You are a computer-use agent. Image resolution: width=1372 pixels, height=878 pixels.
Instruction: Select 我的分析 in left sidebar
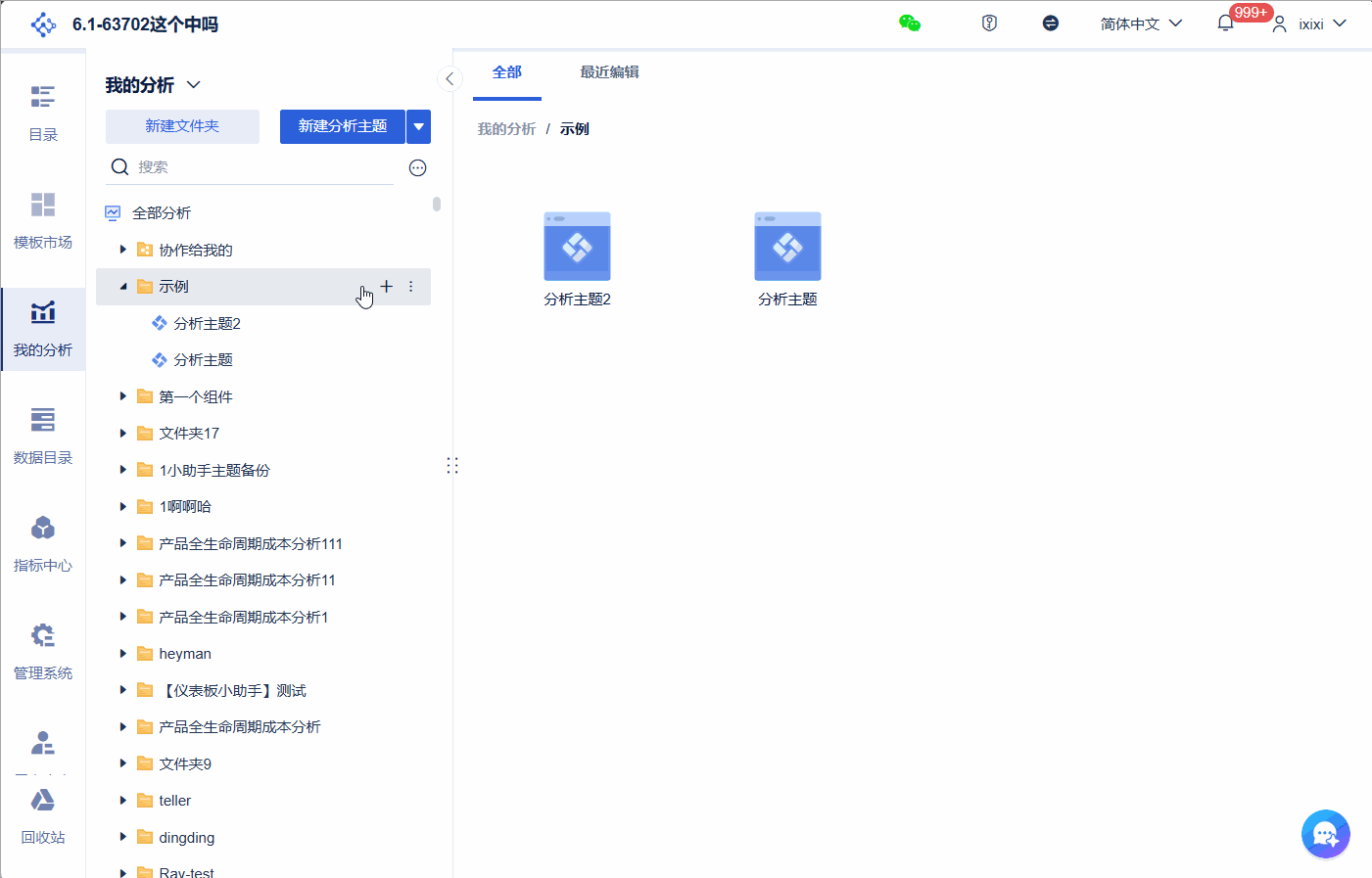point(43,329)
